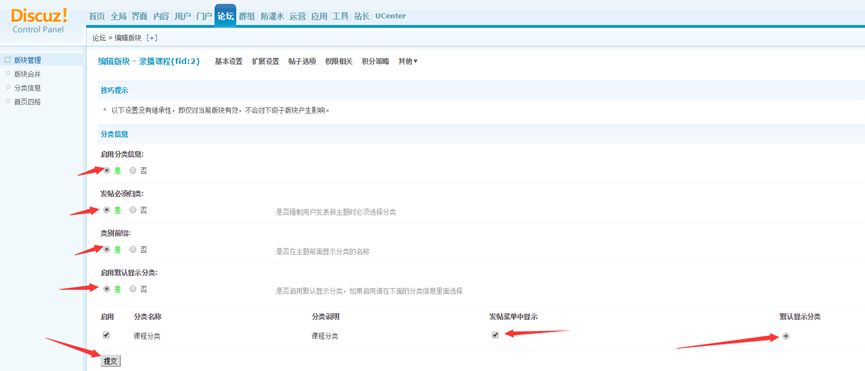Click hint text 是否在主题前面显示分类的名称

pyautogui.click(x=322, y=251)
